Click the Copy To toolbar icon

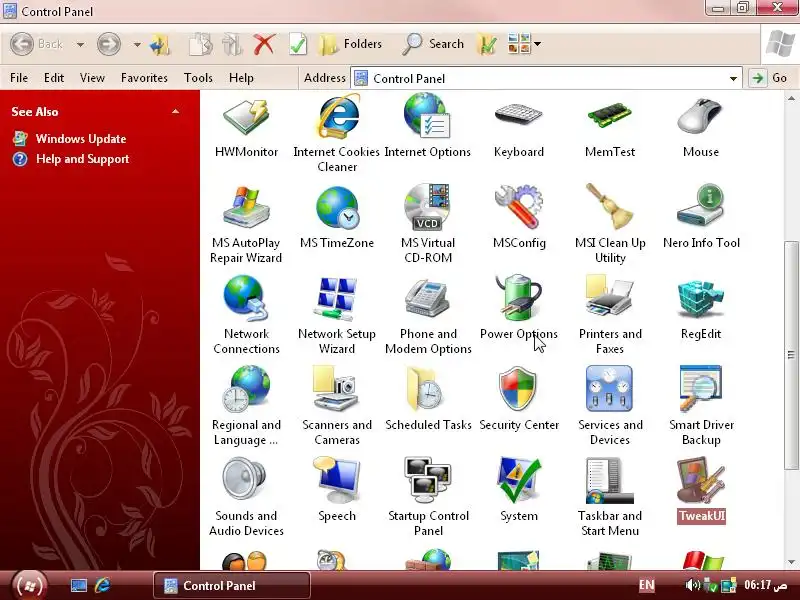[x=201, y=44]
